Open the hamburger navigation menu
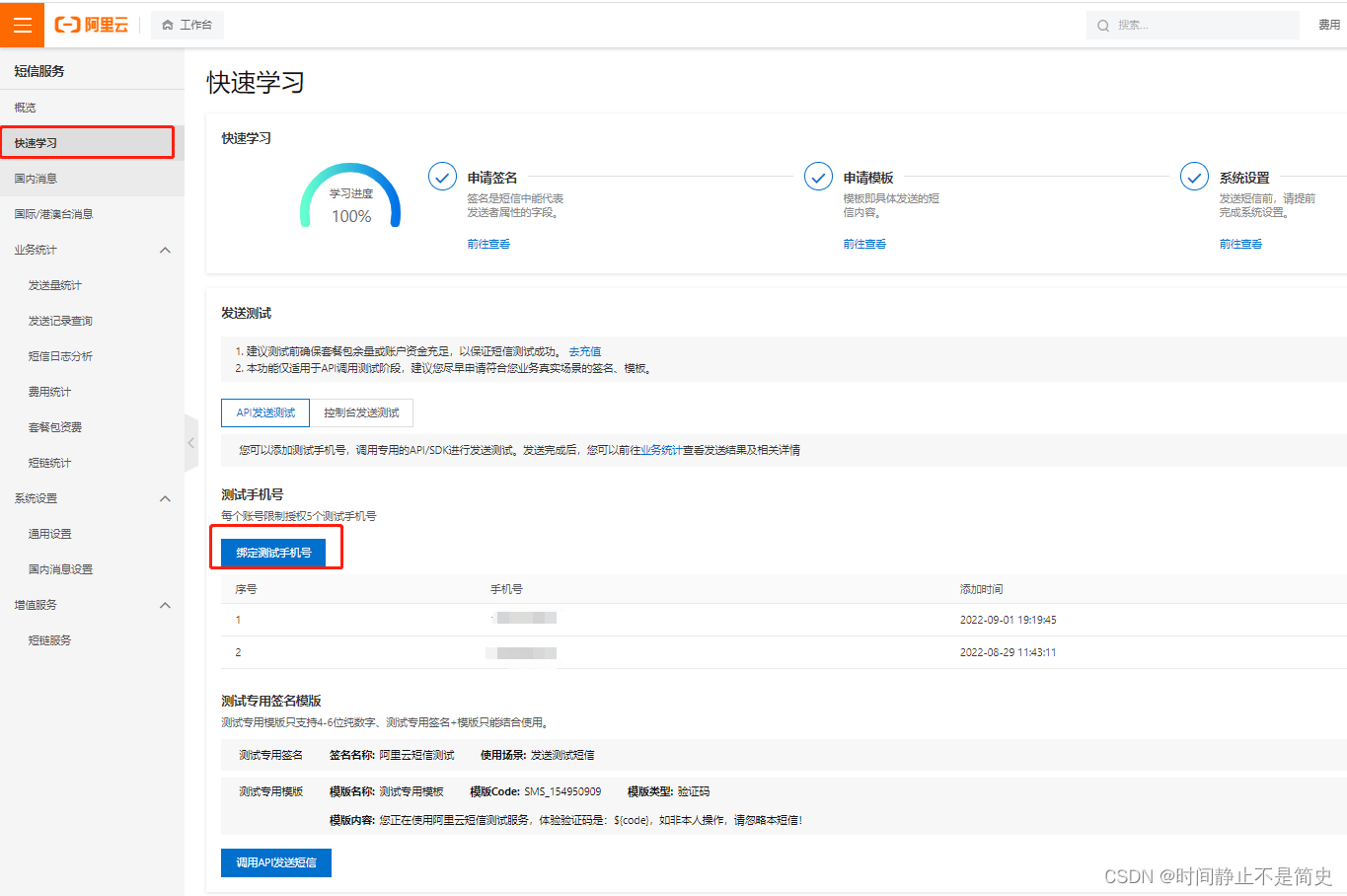The width and height of the screenshot is (1347, 896). point(22,25)
